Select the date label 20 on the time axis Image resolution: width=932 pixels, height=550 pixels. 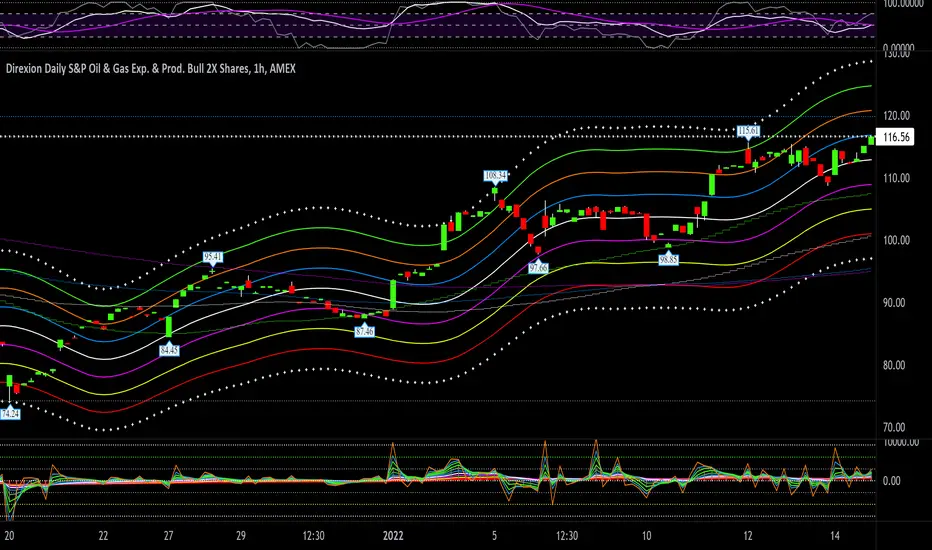[9, 536]
